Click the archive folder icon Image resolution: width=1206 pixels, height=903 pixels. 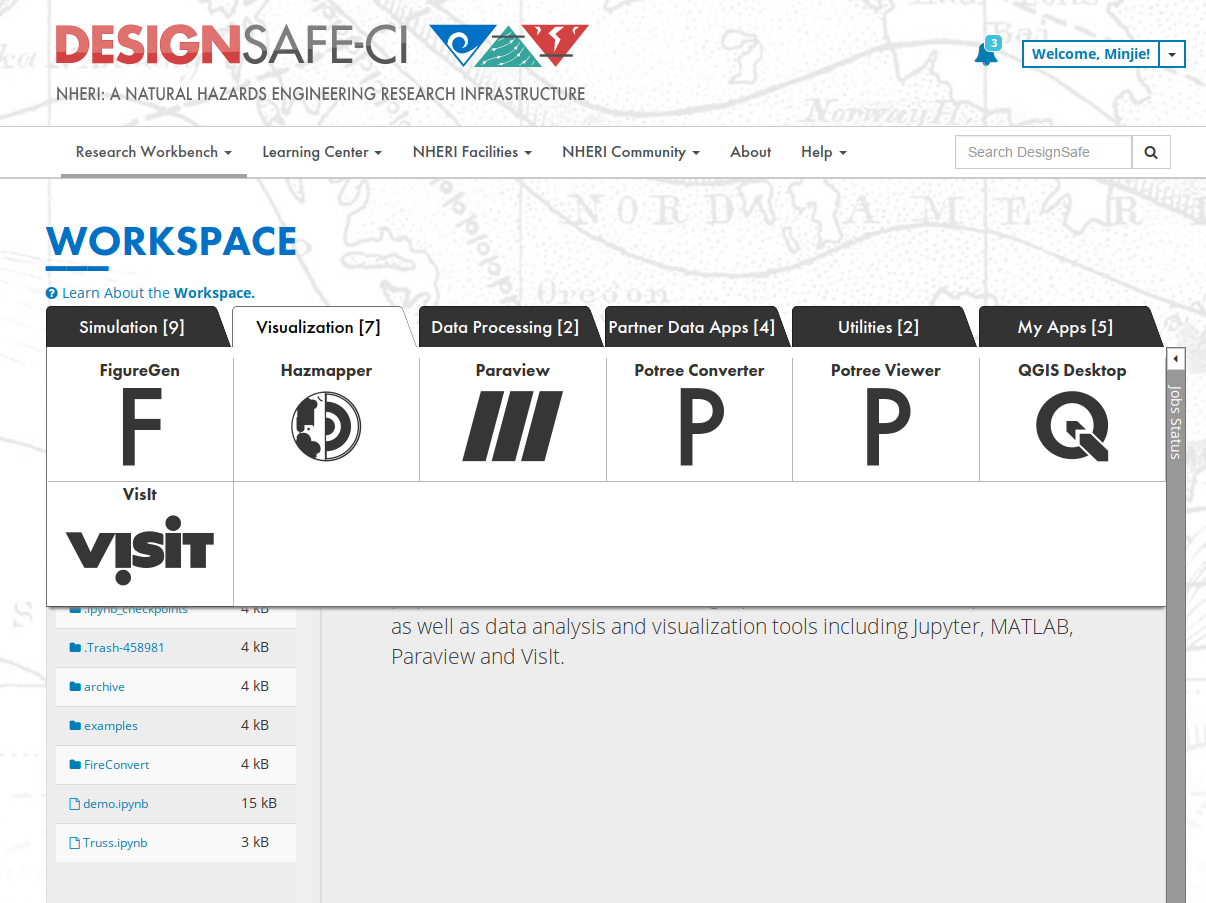[75, 687]
